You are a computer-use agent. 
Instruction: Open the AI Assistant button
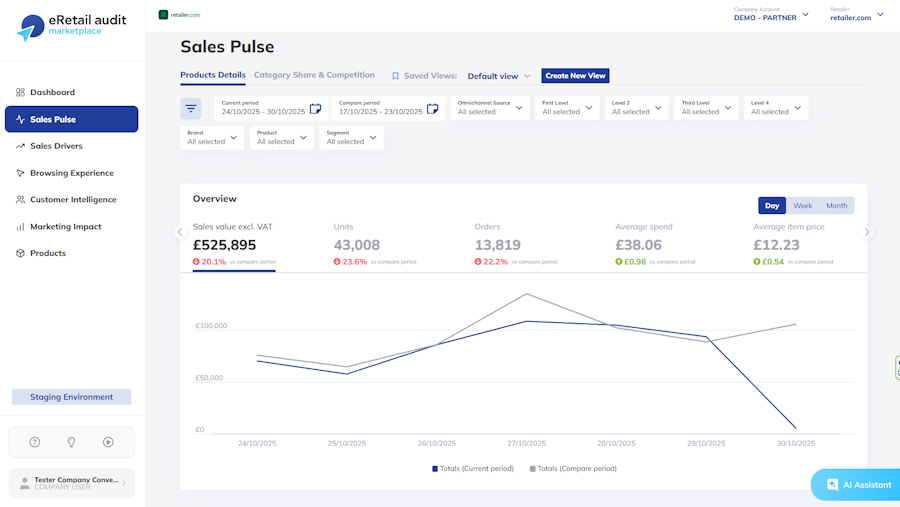(x=858, y=485)
